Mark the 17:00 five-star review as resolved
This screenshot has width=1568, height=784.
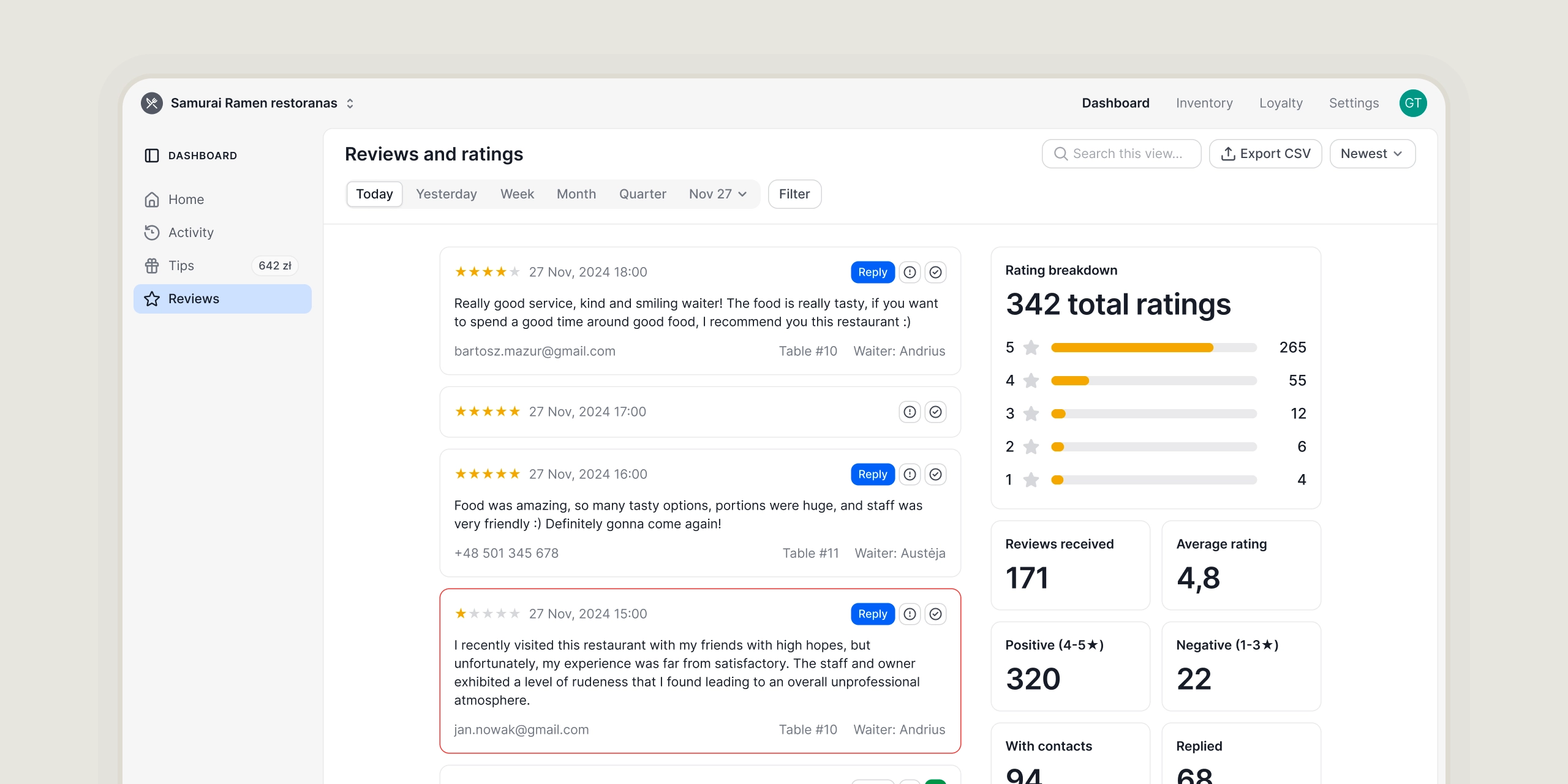[x=935, y=412]
